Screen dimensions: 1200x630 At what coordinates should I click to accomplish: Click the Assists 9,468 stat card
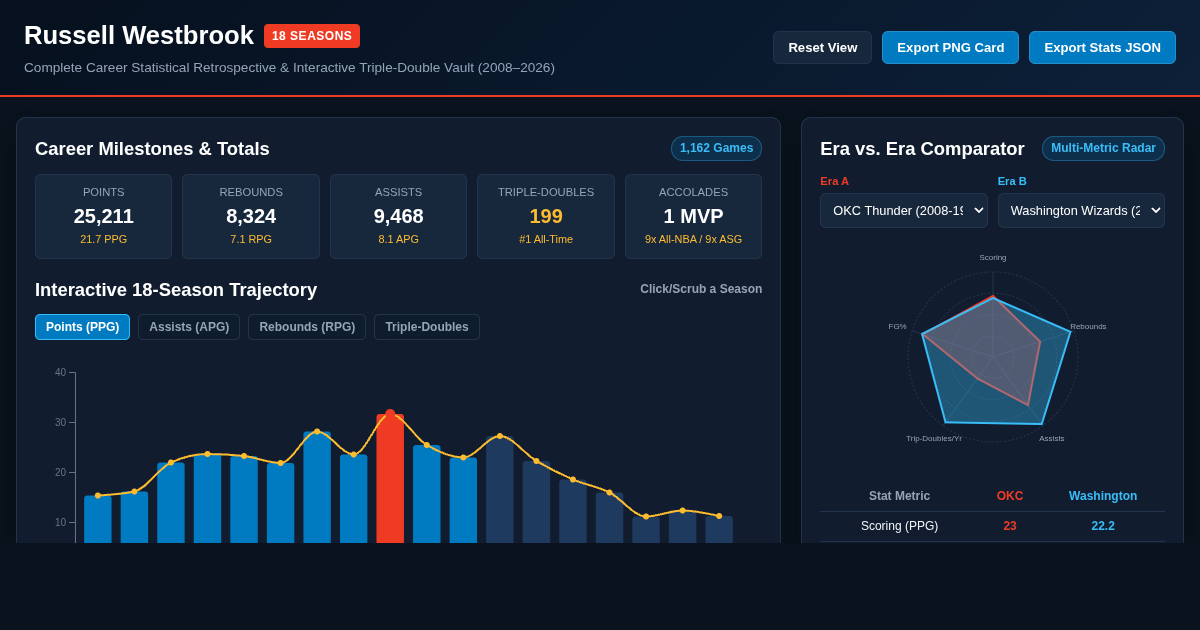[398, 217]
